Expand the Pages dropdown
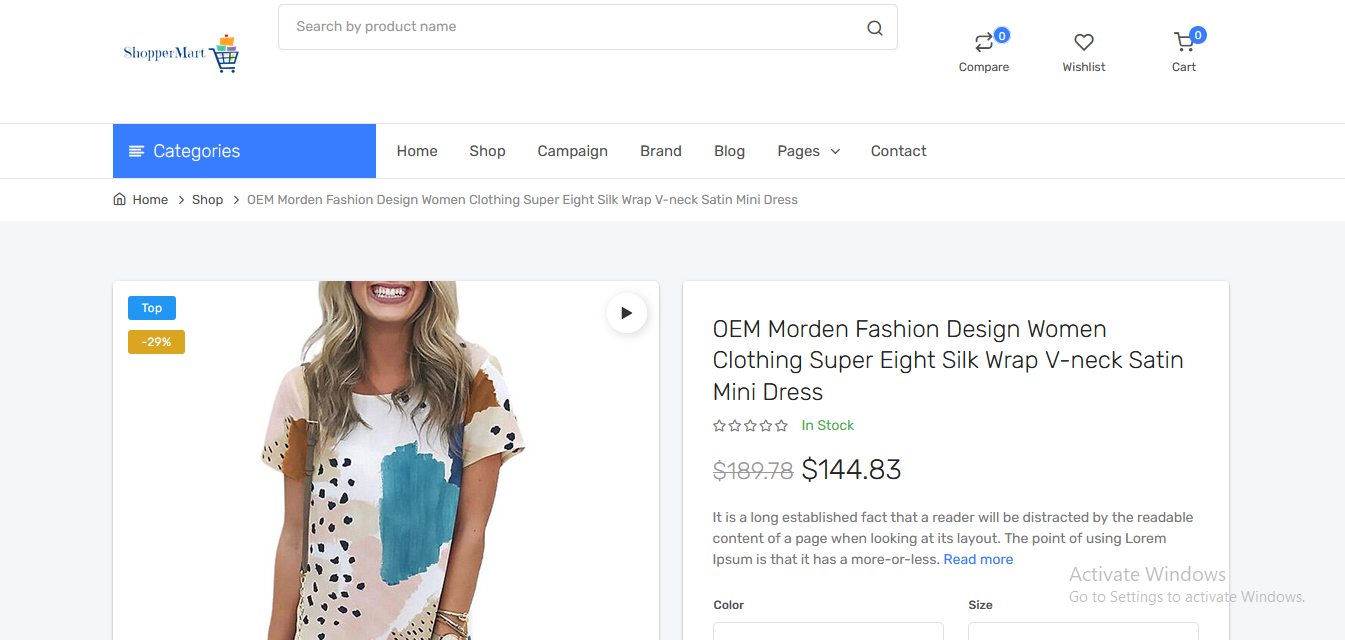The height and width of the screenshot is (640, 1345). [808, 151]
